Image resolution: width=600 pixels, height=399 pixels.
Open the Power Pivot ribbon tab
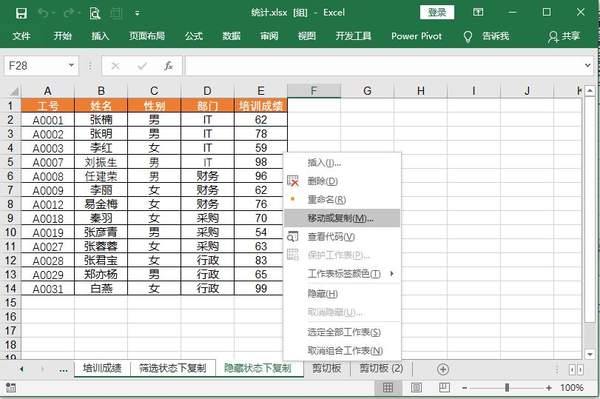pos(416,36)
